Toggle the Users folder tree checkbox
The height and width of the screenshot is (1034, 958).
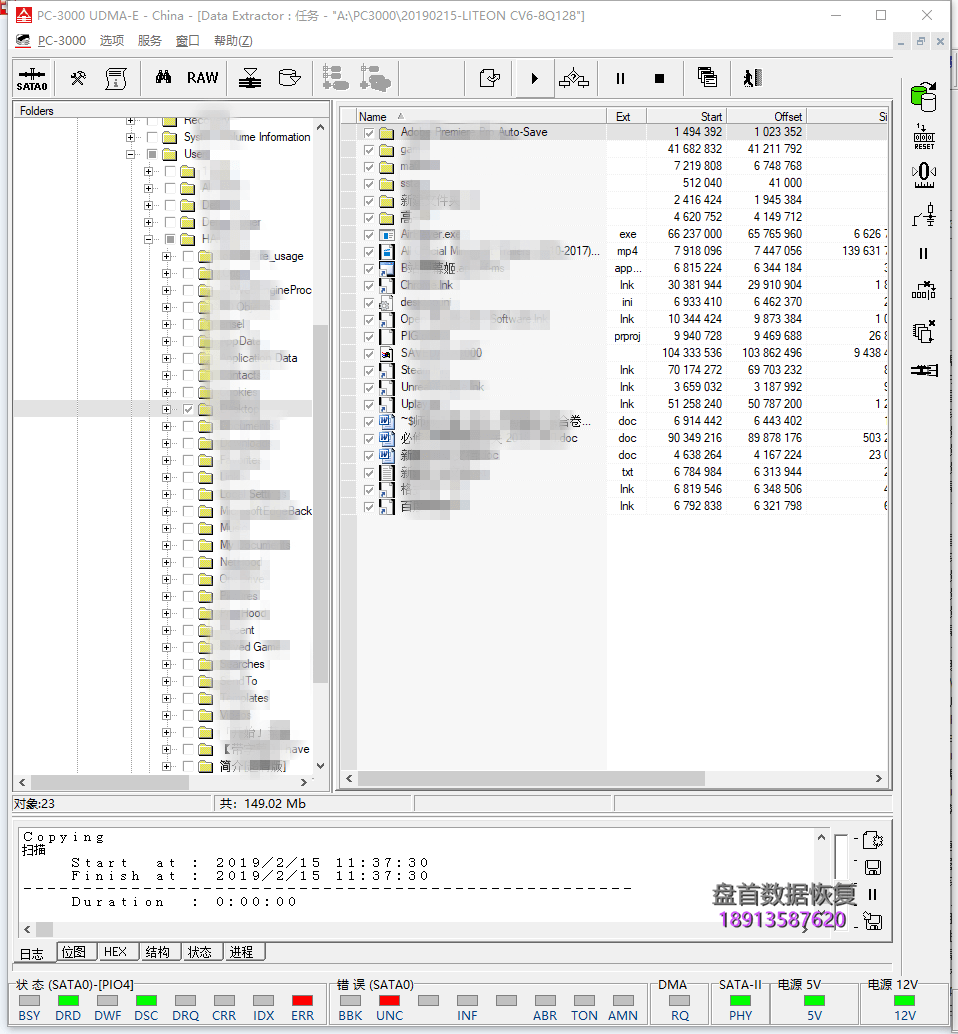click(152, 154)
